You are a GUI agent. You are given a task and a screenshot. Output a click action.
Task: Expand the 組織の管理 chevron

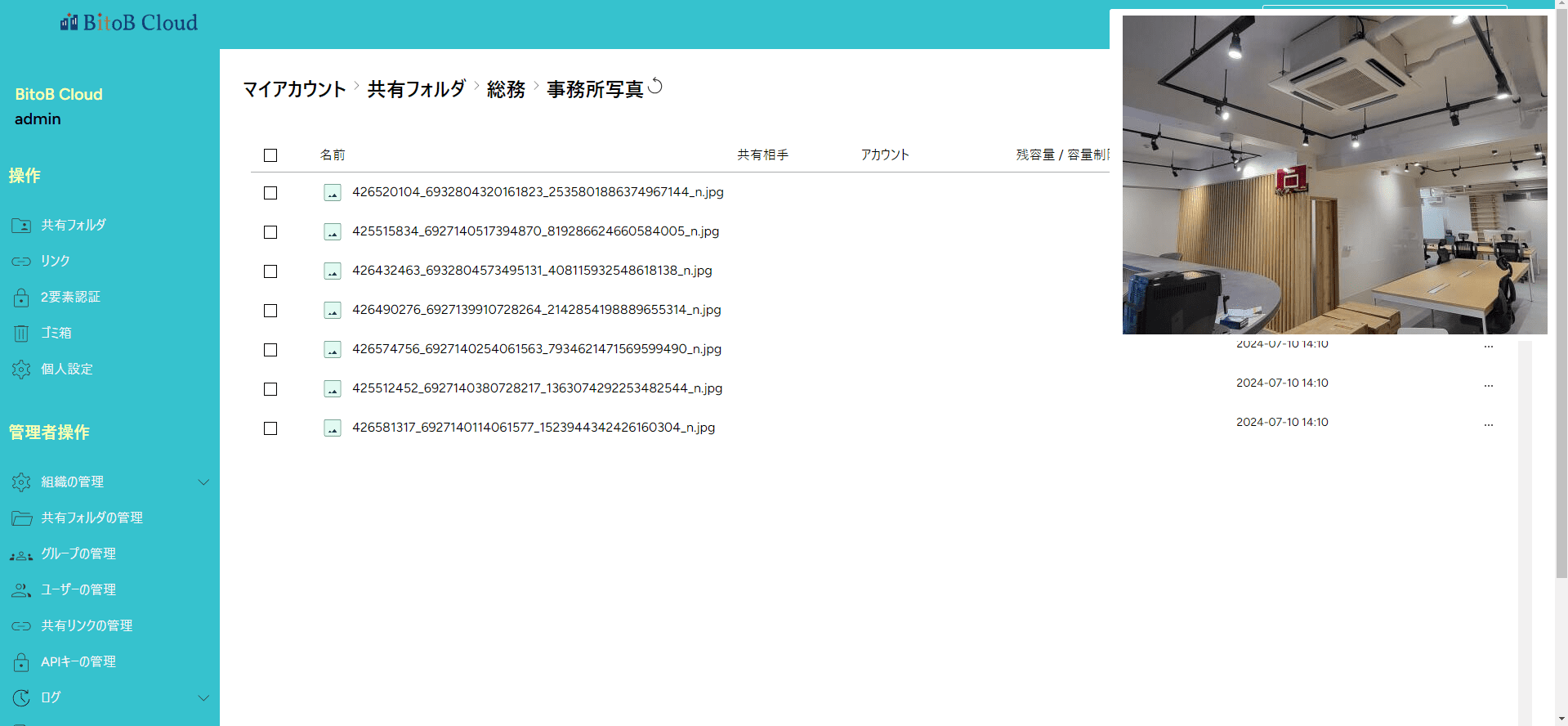click(203, 482)
